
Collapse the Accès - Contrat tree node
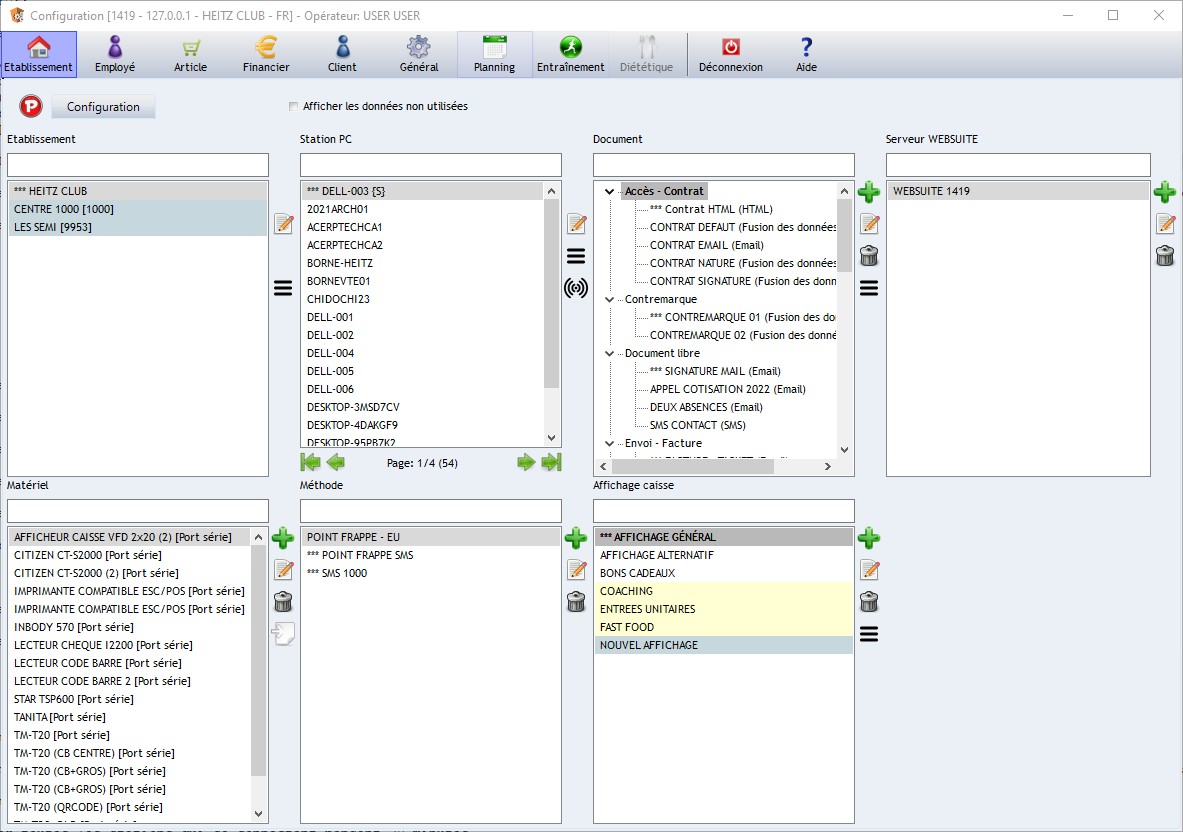point(610,191)
